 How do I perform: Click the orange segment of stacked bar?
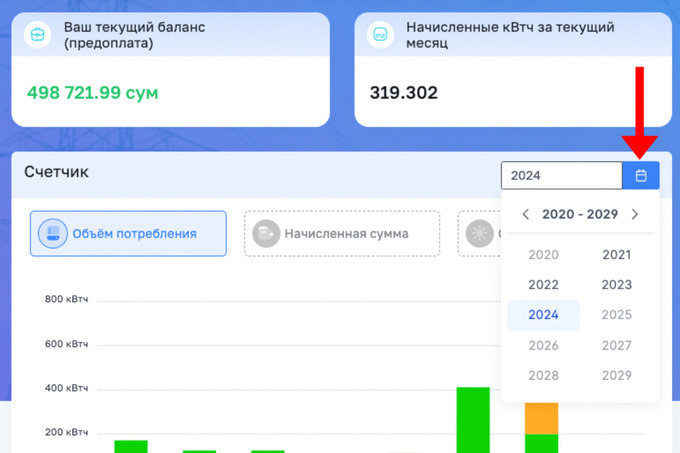[x=541, y=418]
